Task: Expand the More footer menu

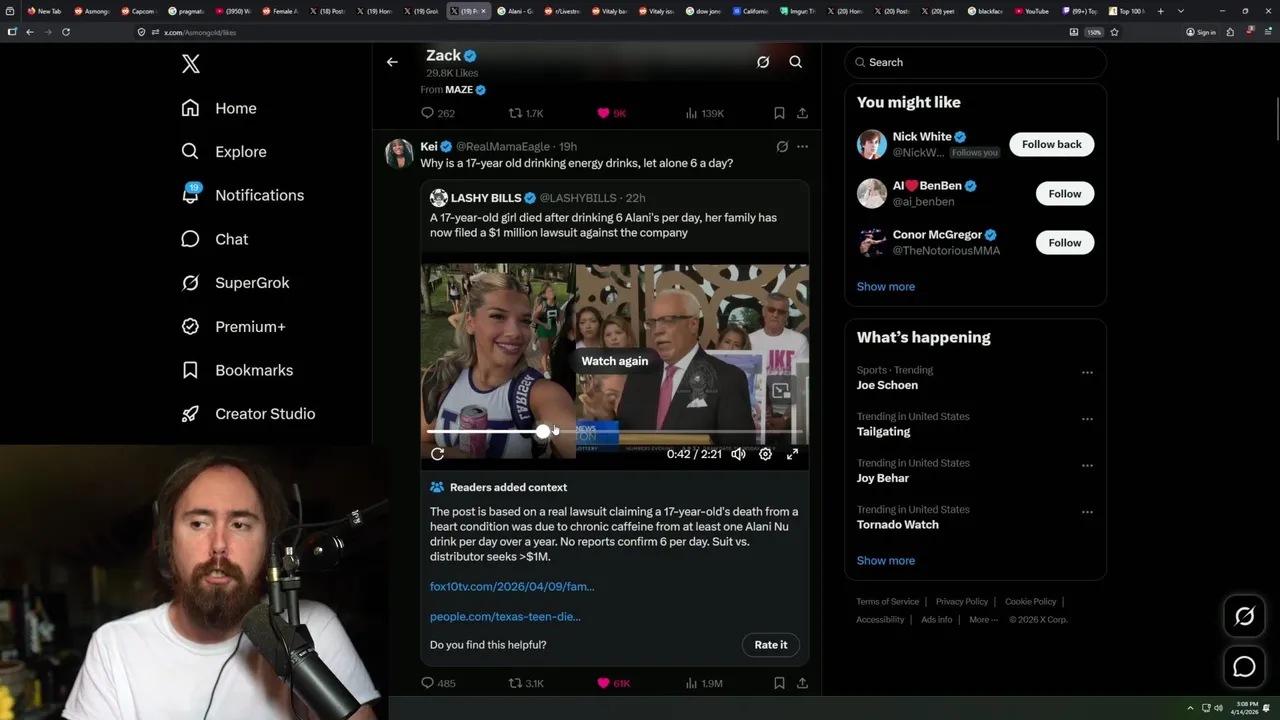Action: click(983, 620)
